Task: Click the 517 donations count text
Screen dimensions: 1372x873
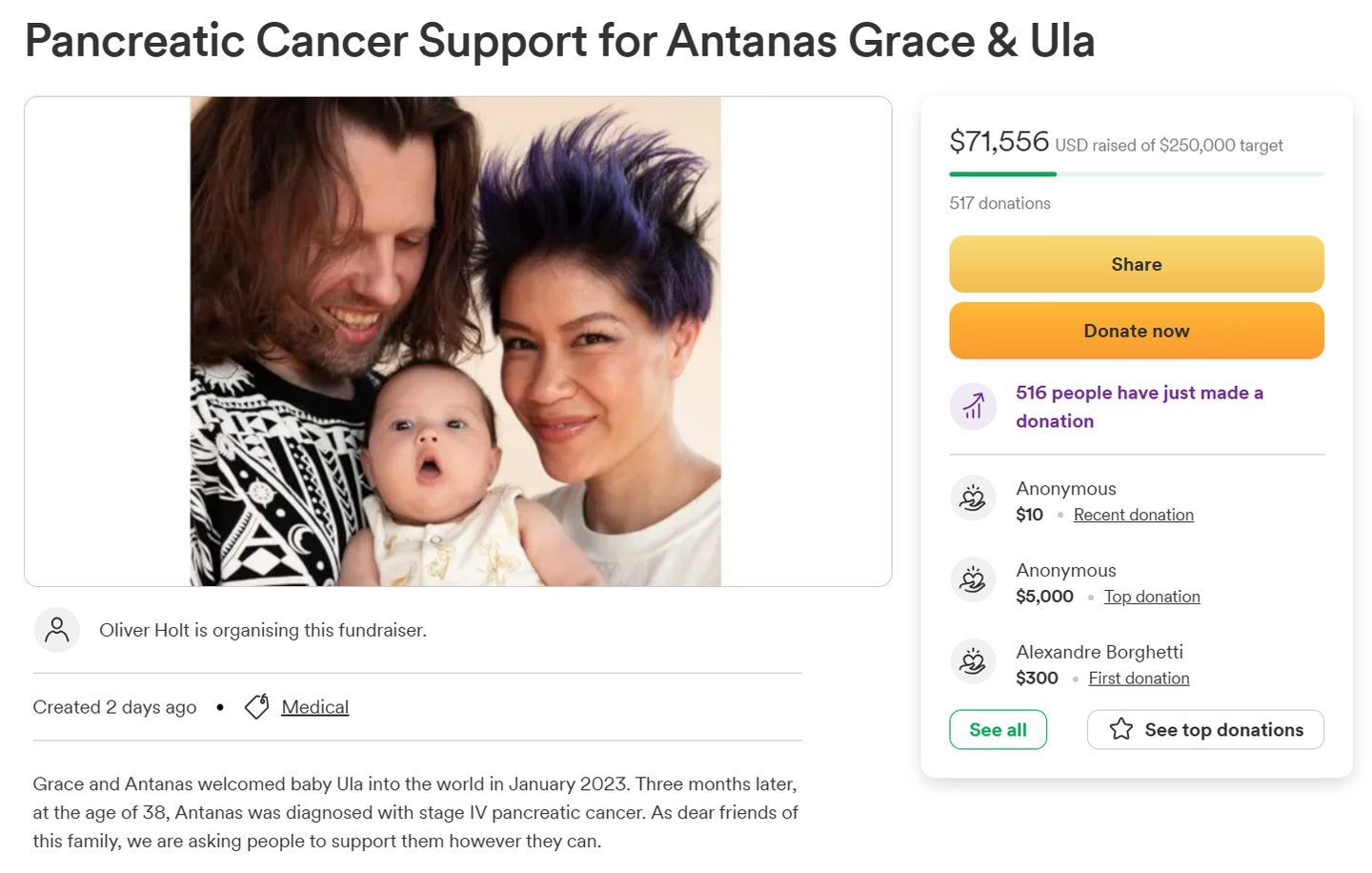Action: point(999,203)
